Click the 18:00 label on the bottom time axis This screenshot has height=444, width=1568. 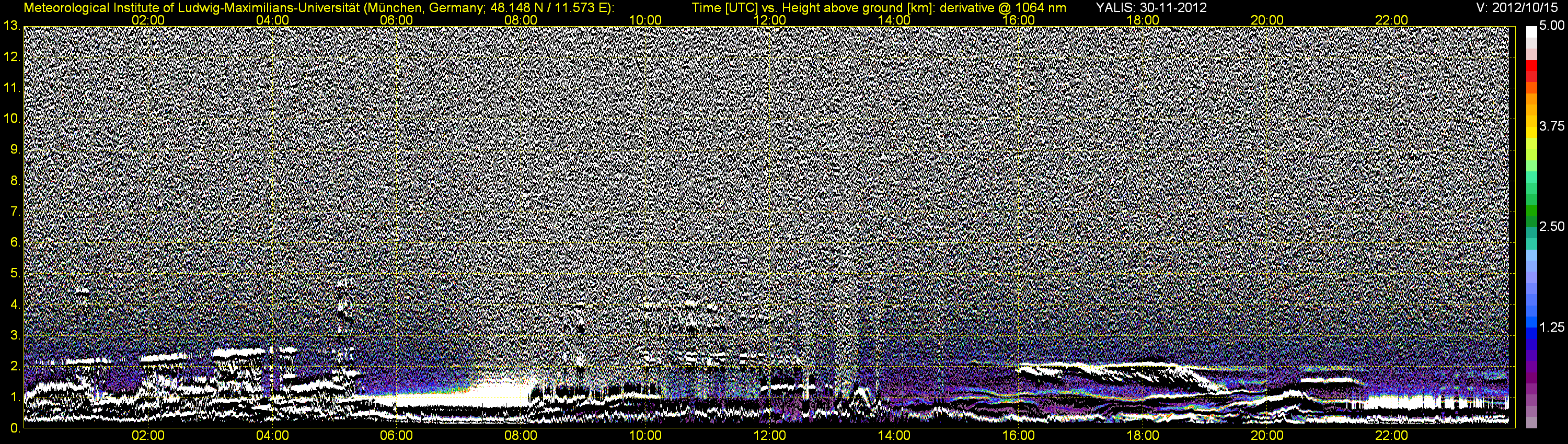coord(1143,436)
